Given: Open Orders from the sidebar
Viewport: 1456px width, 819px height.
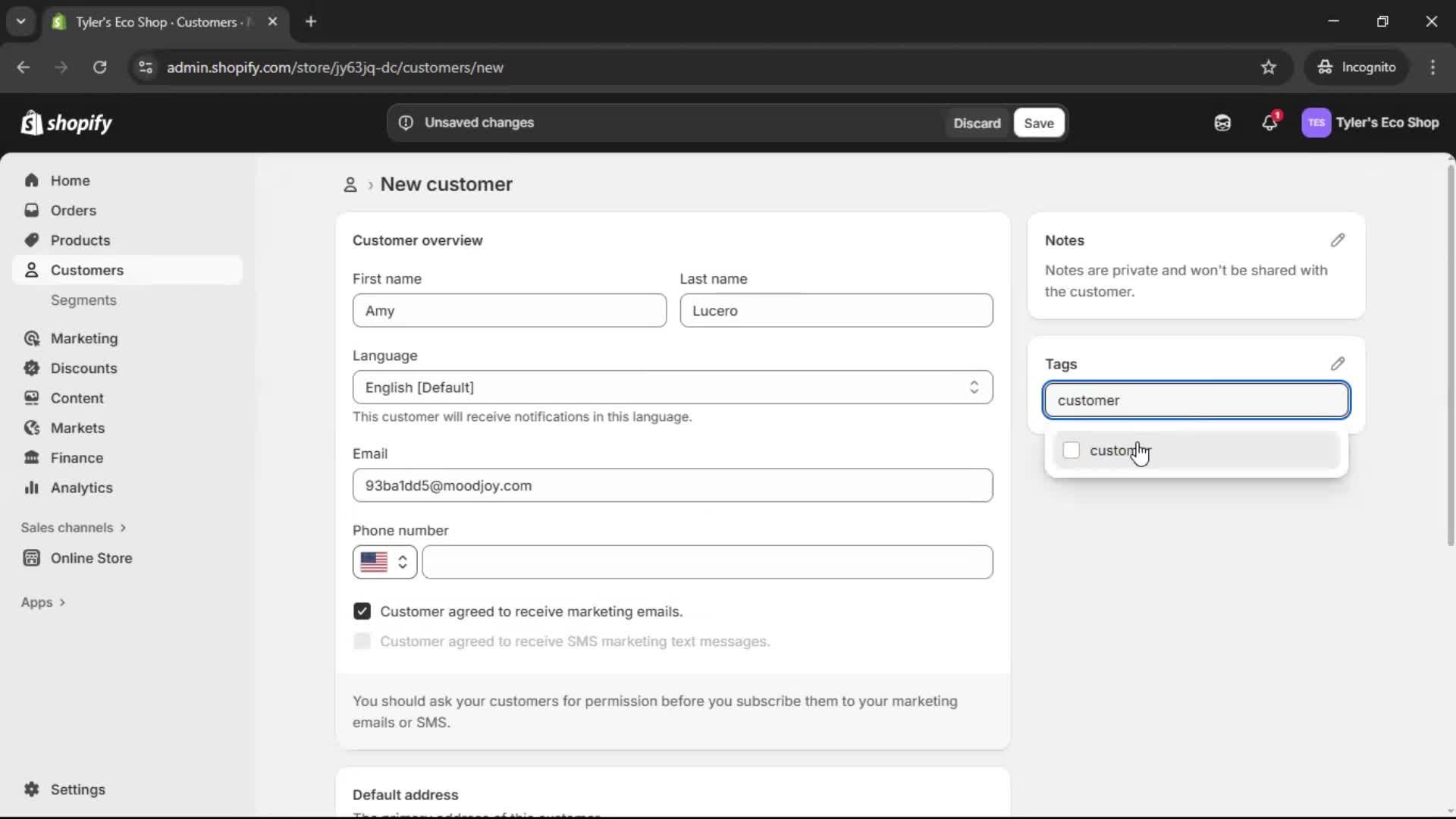Looking at the screenshot, I should click(72, 210).
